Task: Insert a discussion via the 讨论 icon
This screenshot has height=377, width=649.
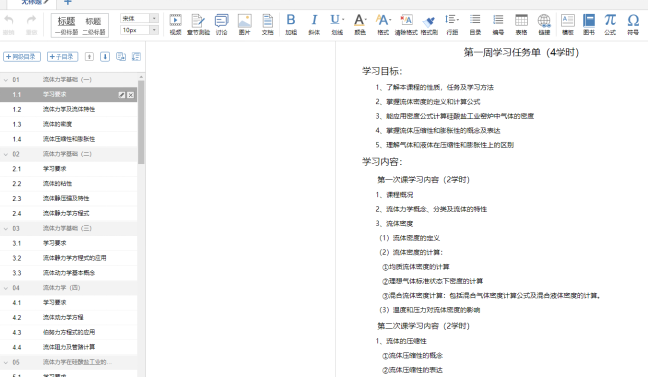Action: click(221, 24)
